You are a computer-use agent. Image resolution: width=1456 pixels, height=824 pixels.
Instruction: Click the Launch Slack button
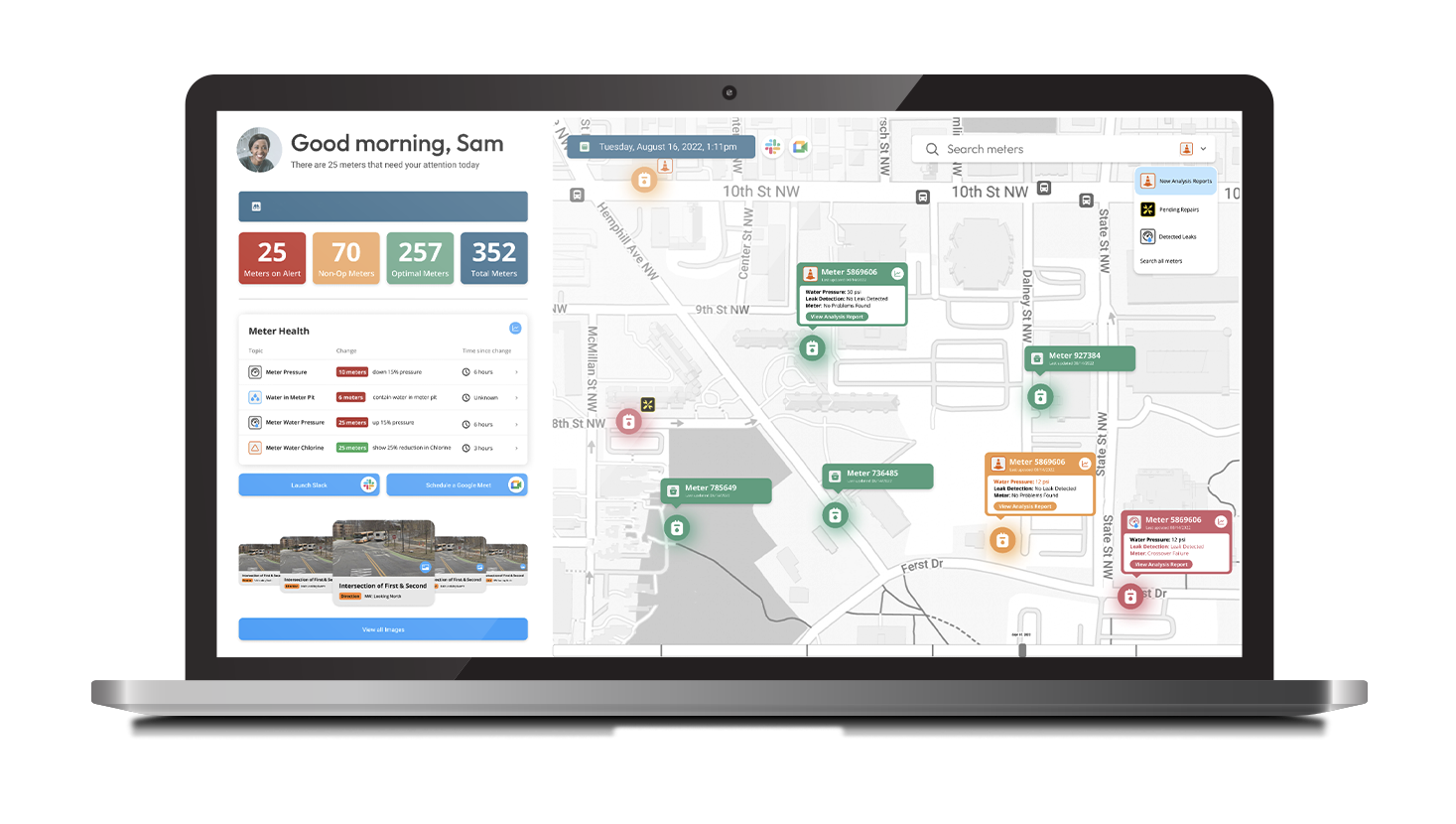[x=309, y=484]
